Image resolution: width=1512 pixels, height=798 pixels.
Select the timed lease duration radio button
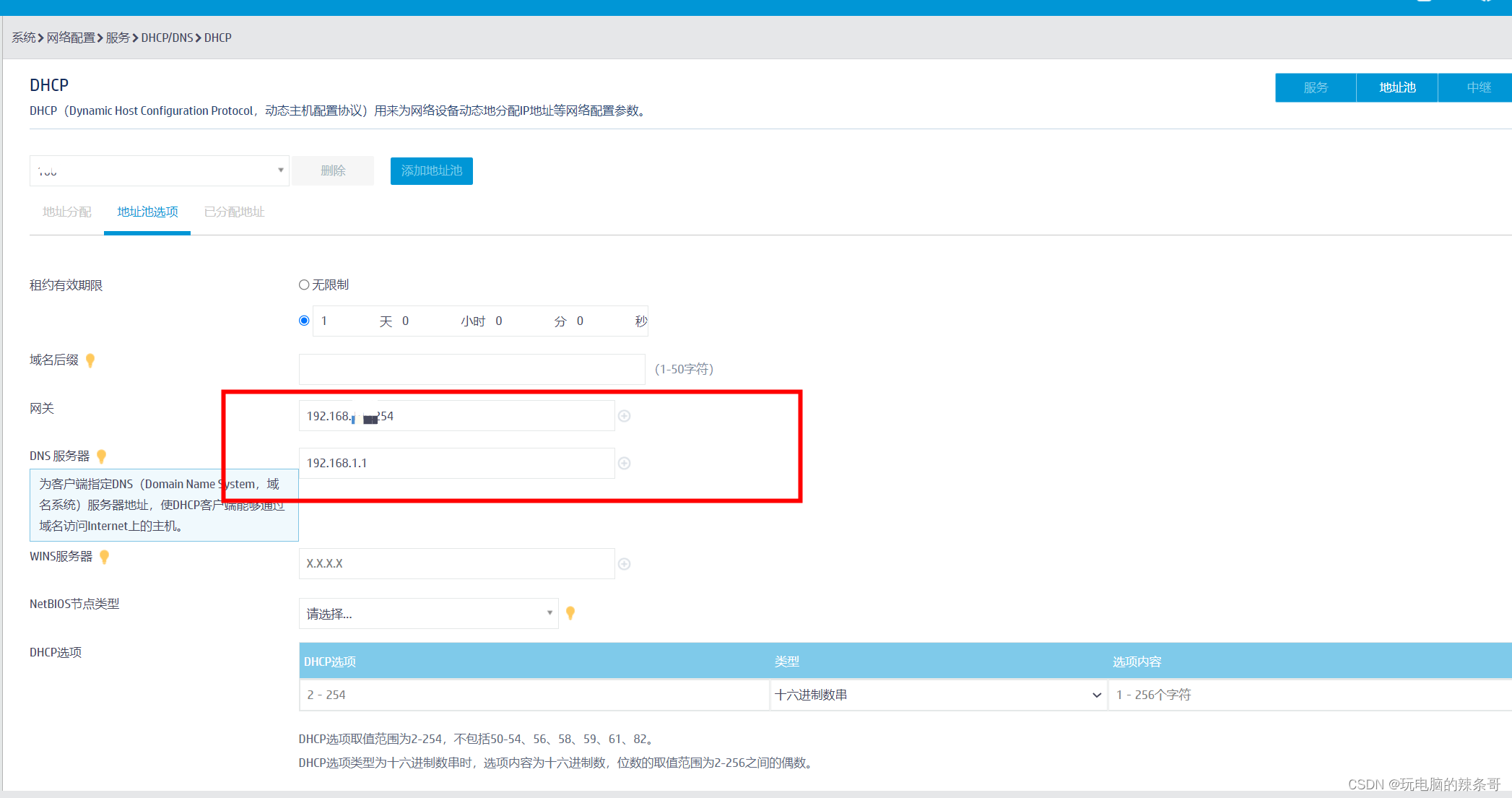[x=304, y=321]
